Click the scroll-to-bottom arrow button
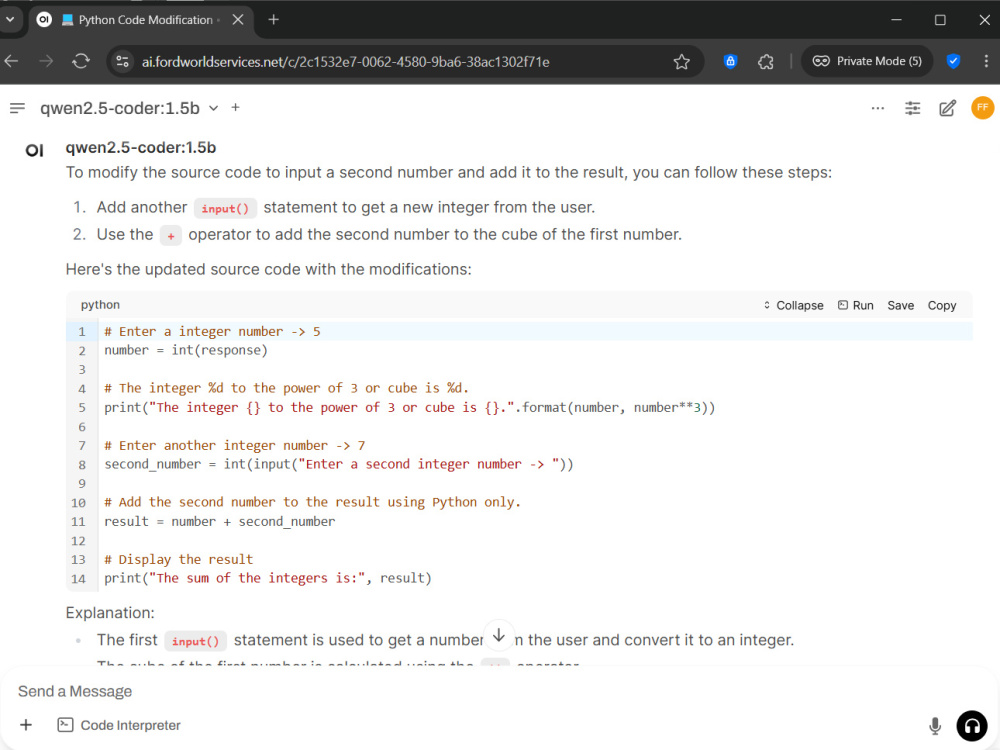Screen dimensions: 1000x750 (499, 636)
